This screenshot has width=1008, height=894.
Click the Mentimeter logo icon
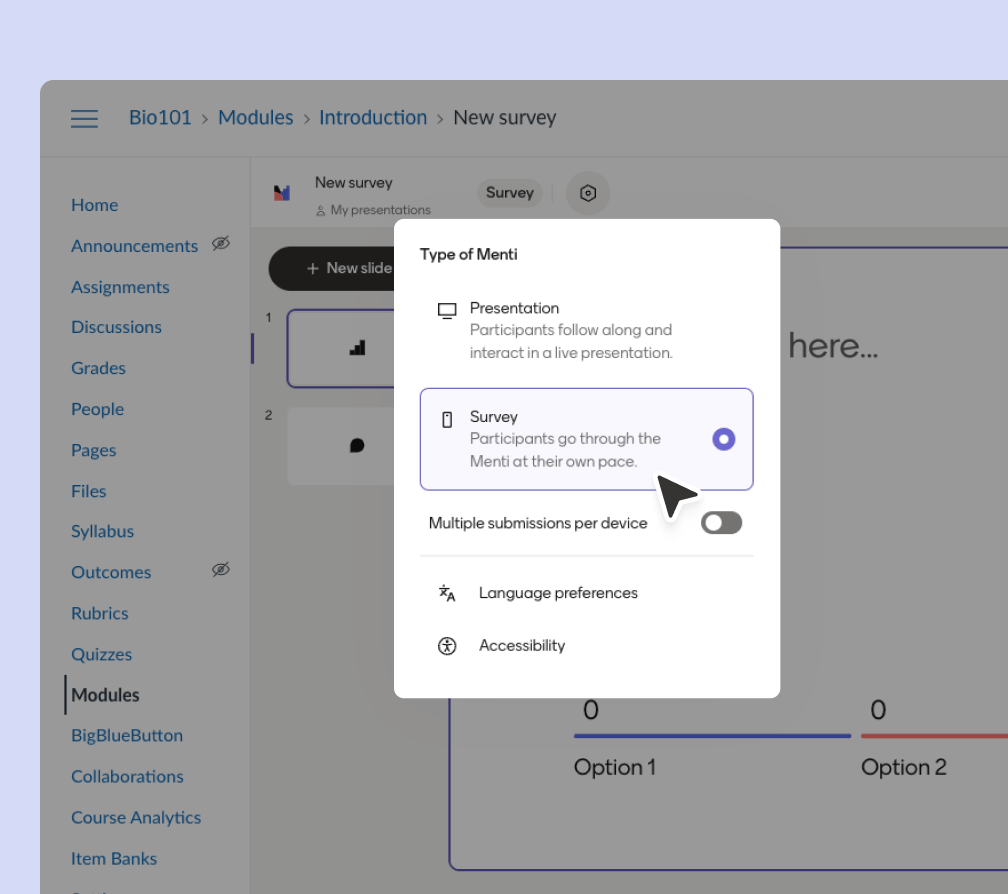(282, 193)
